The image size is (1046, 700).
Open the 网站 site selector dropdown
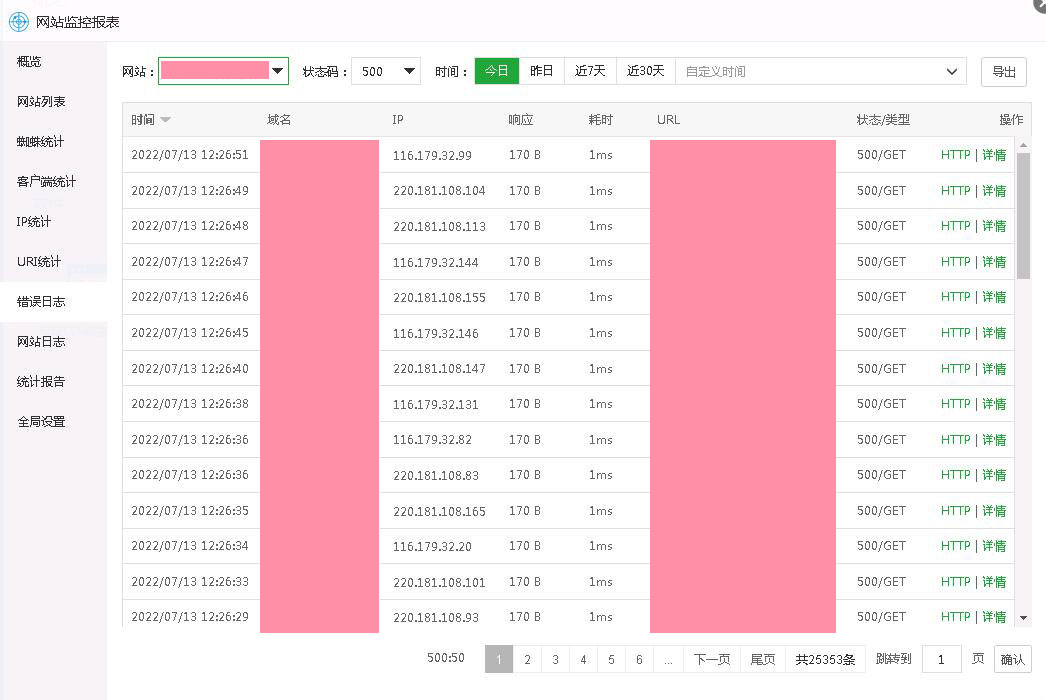click(223, 71)
